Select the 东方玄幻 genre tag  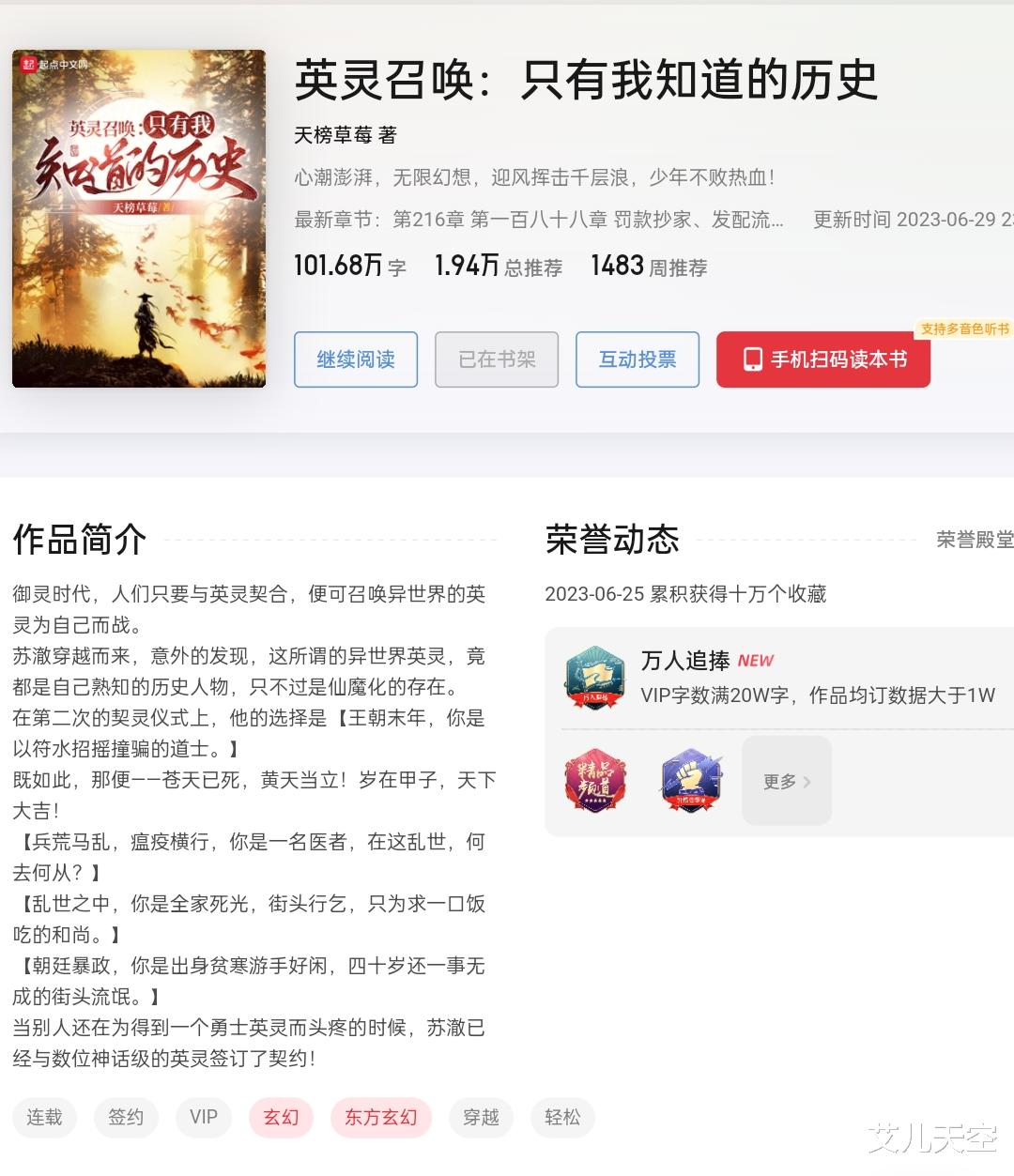tap(380, 1117)
